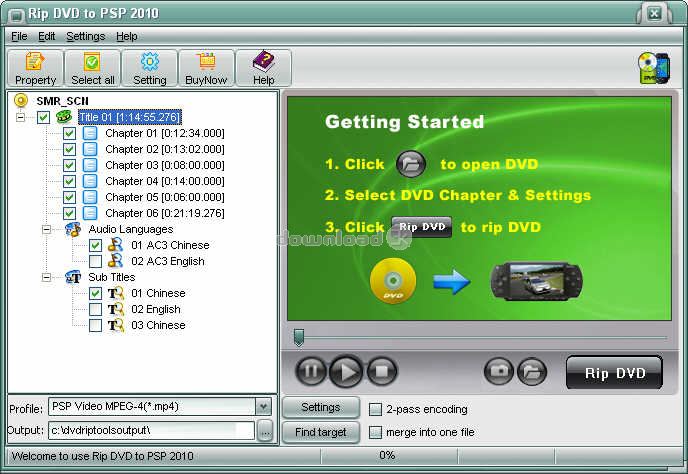Click the Find target button

321,432
